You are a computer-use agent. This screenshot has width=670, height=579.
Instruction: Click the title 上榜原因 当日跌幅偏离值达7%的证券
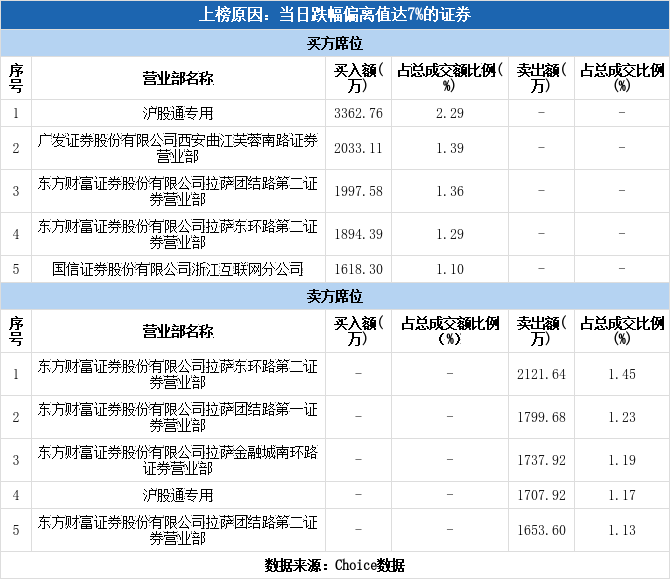pos(335,15)
